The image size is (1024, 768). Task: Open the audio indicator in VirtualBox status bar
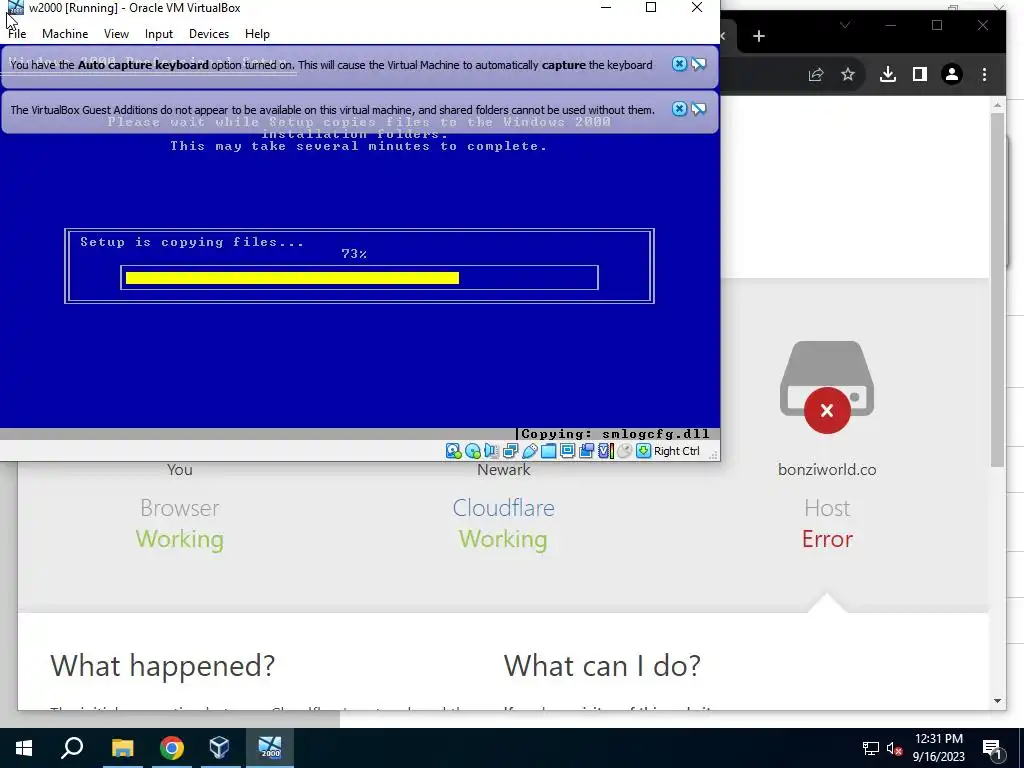click(491, 451)
